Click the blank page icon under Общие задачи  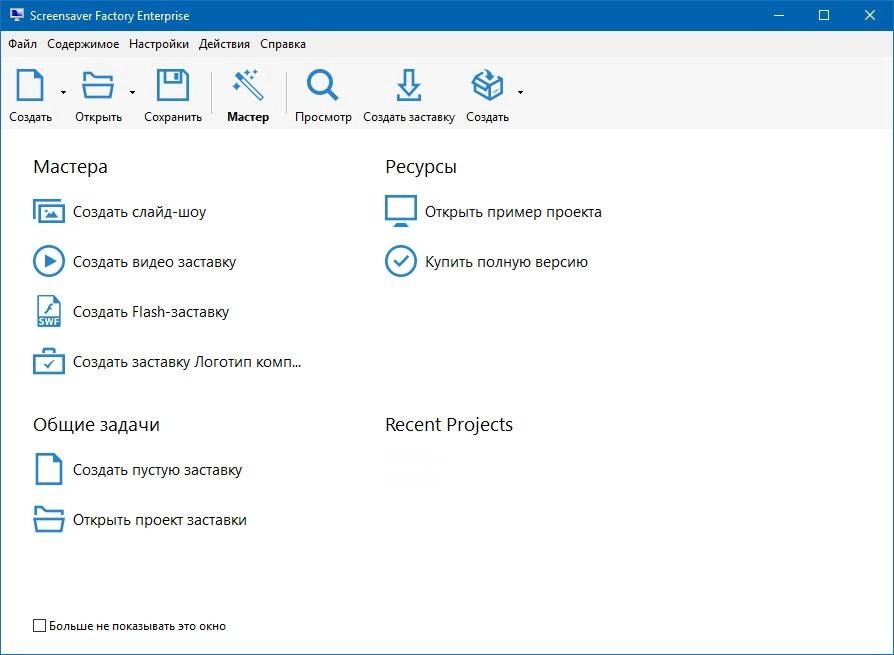click(x=48, y=469)
